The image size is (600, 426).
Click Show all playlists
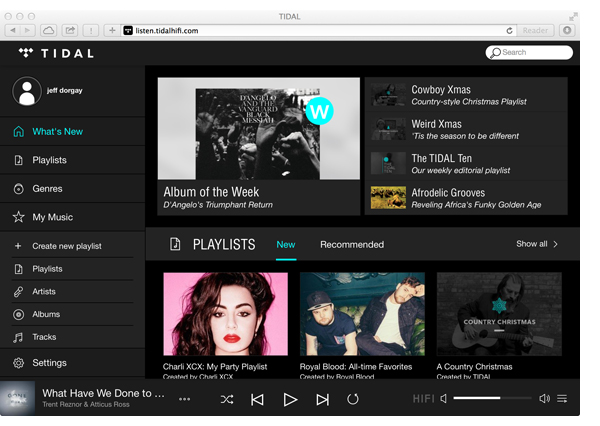[x=537, y=244]
